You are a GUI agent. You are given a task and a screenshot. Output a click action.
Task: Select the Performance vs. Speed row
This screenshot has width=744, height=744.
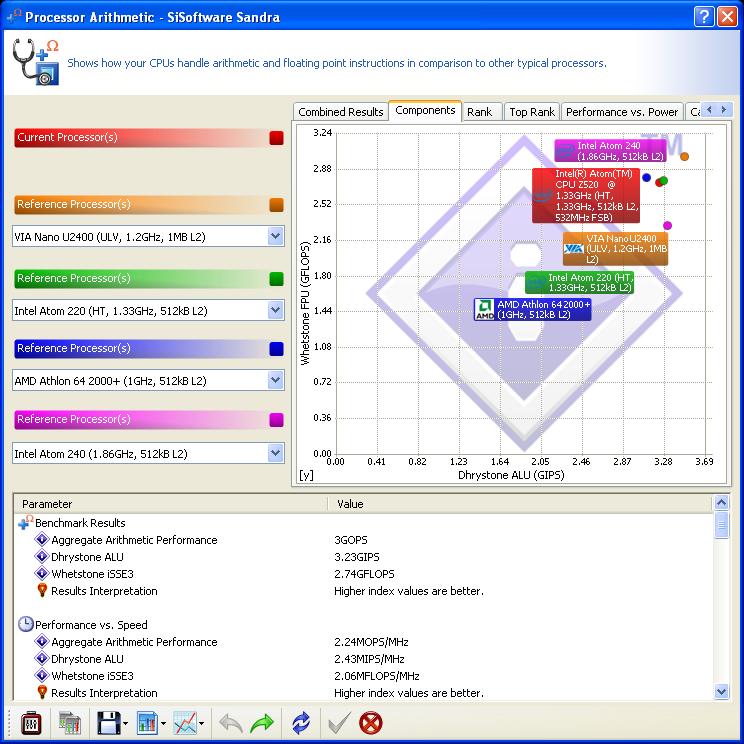91,625
